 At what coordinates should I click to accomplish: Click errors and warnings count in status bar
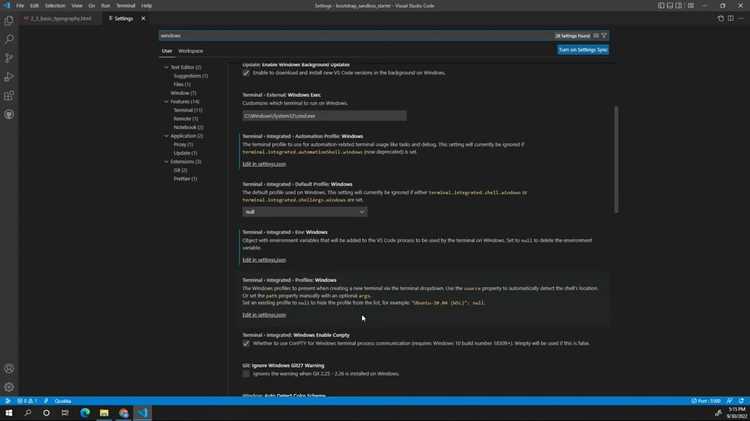(x=27, y=401)
